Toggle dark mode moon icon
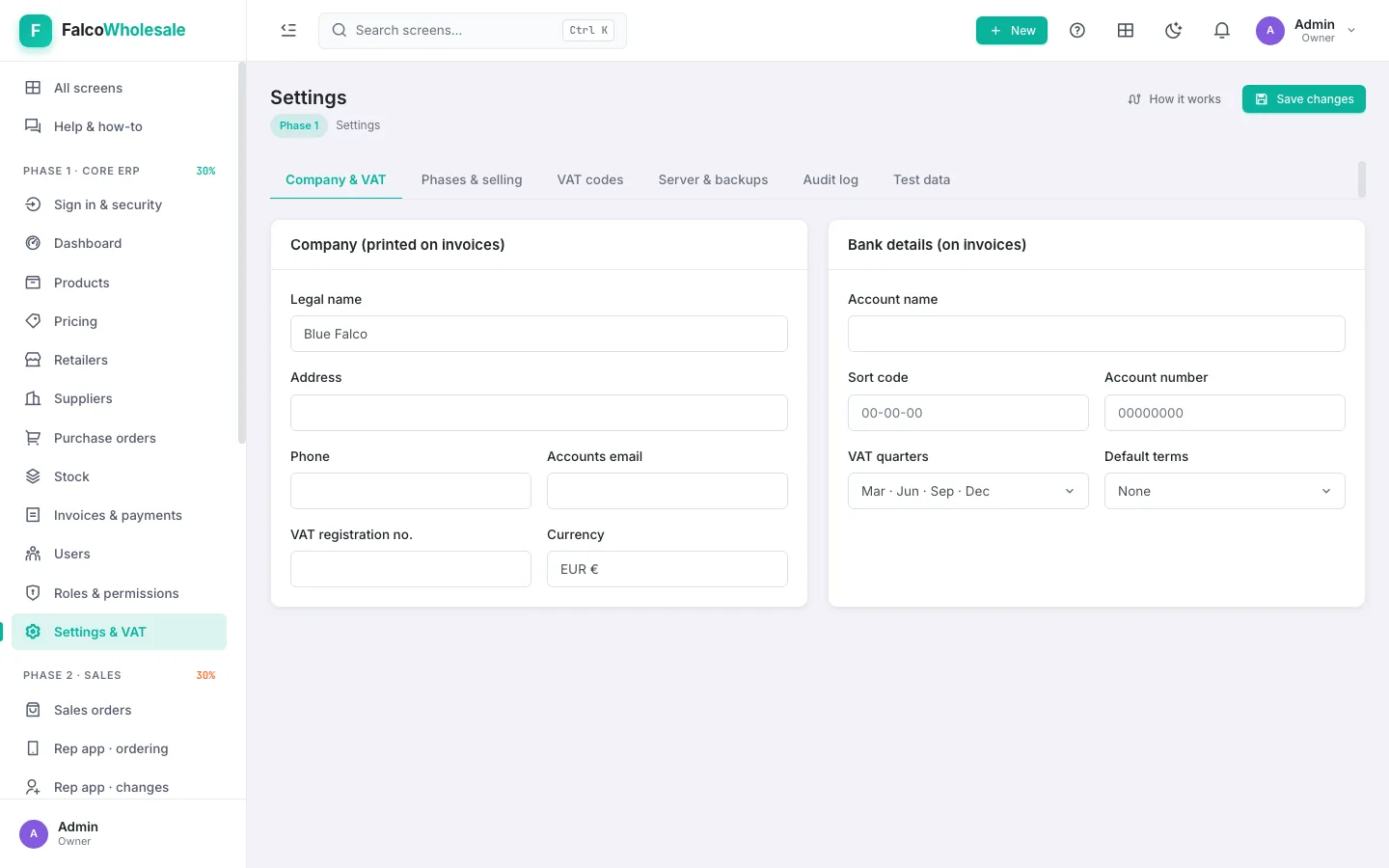 [1174, 30]
